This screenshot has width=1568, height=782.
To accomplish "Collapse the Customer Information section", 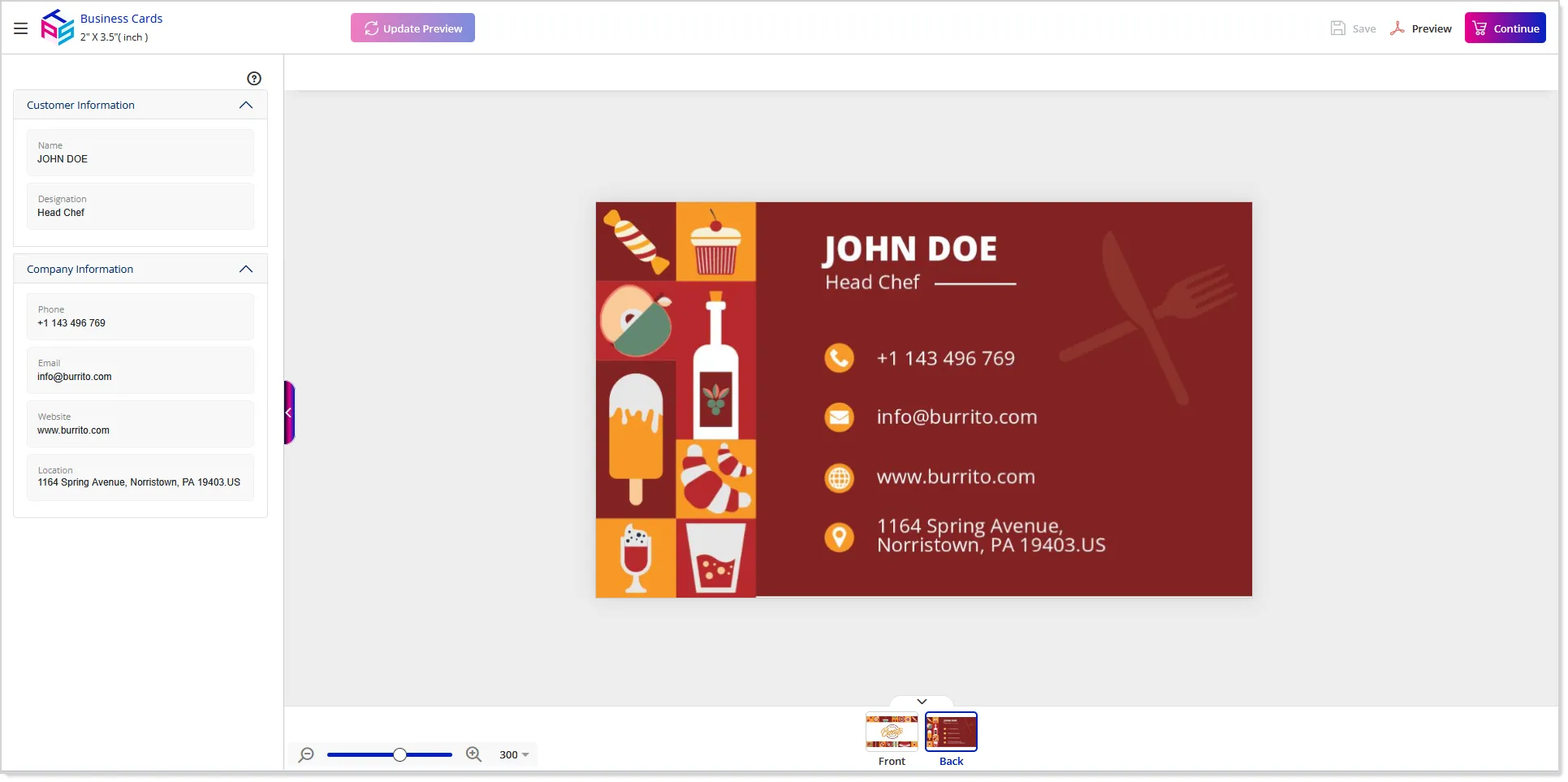I will click(x=246, y=106).
